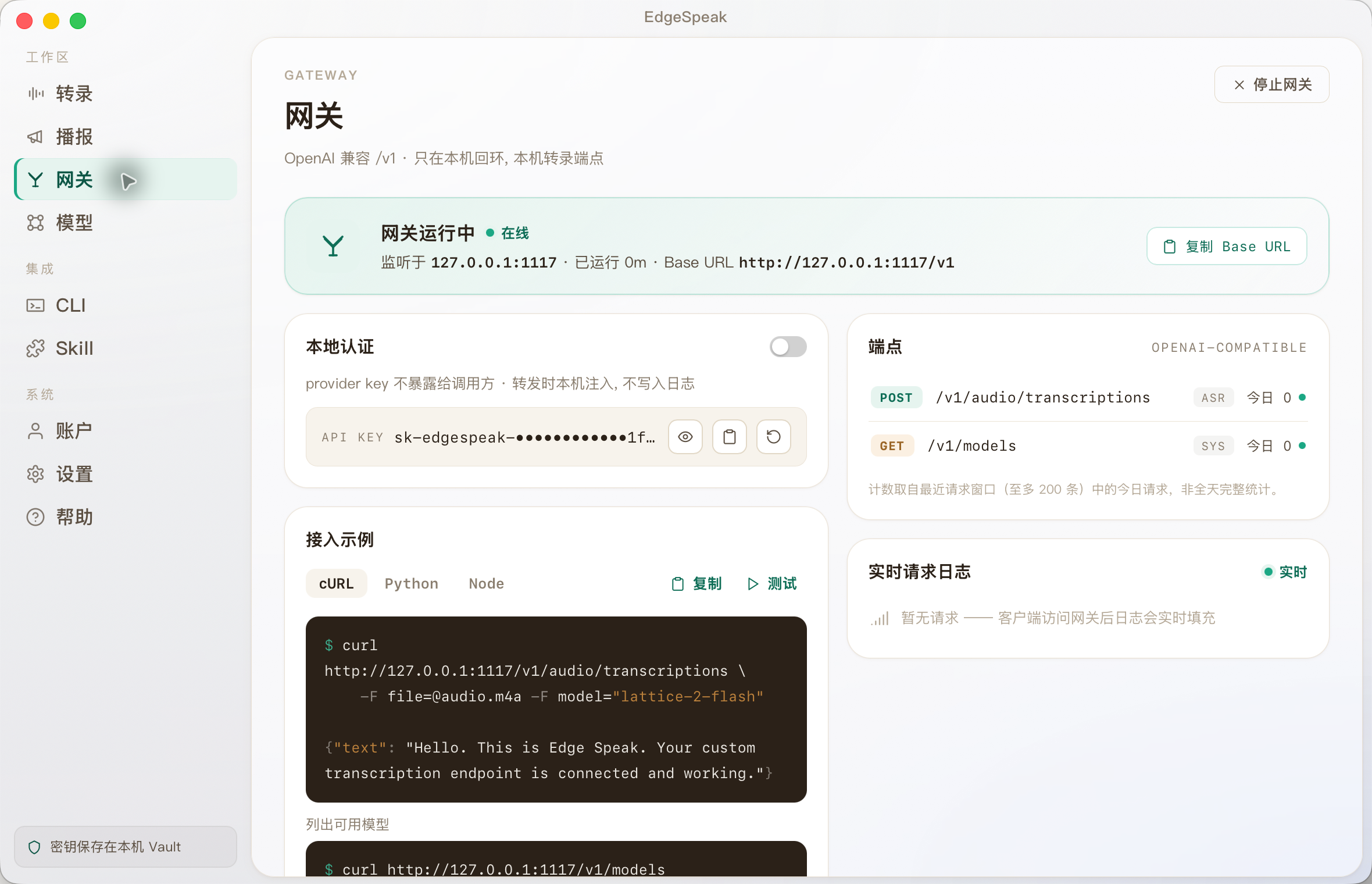Switch to the Node example tab
Screen dimensions: 1372x884
[487, 583]
